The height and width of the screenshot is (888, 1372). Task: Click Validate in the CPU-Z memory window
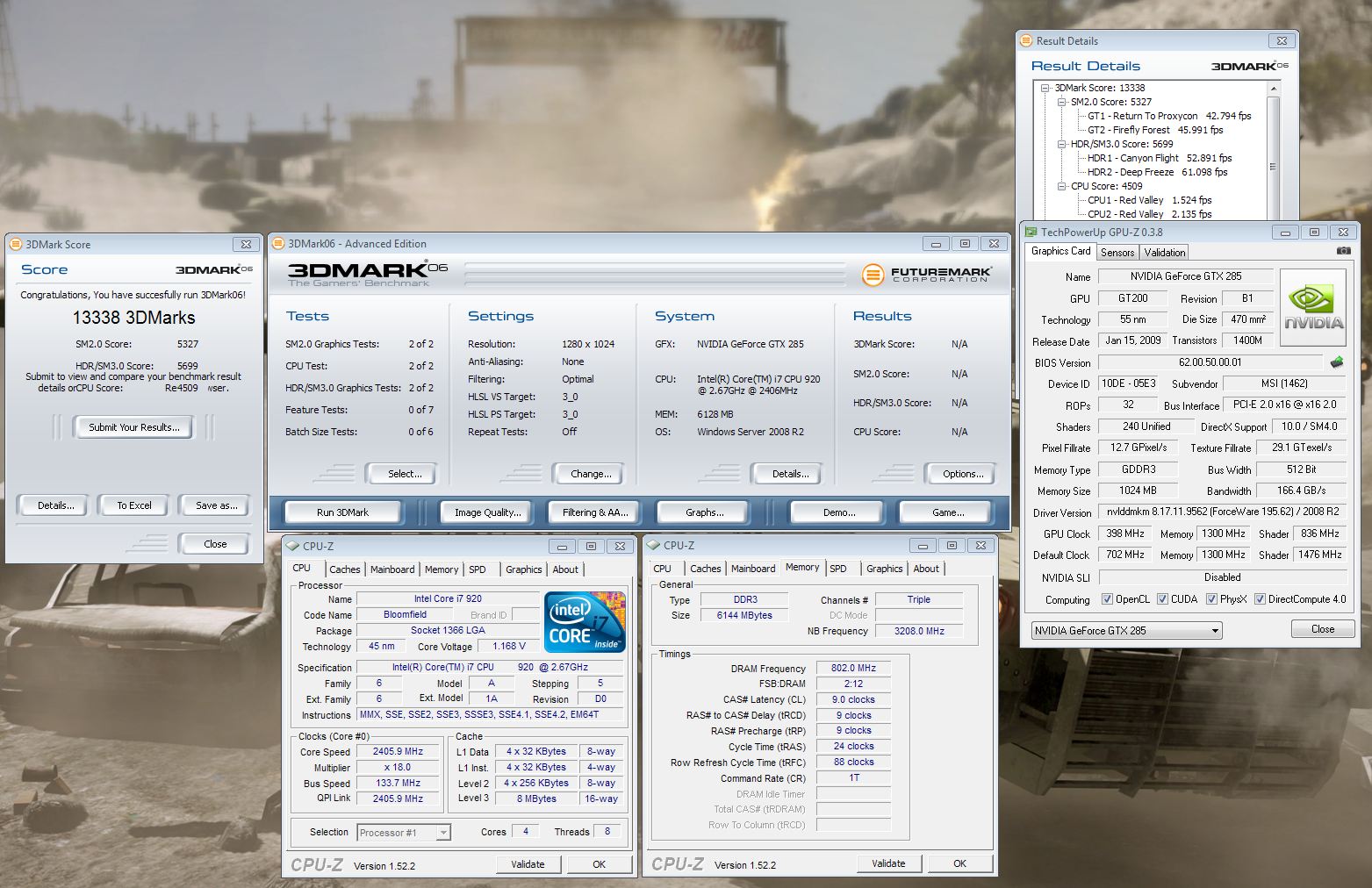pyautogui.click(x=888, y=863)
